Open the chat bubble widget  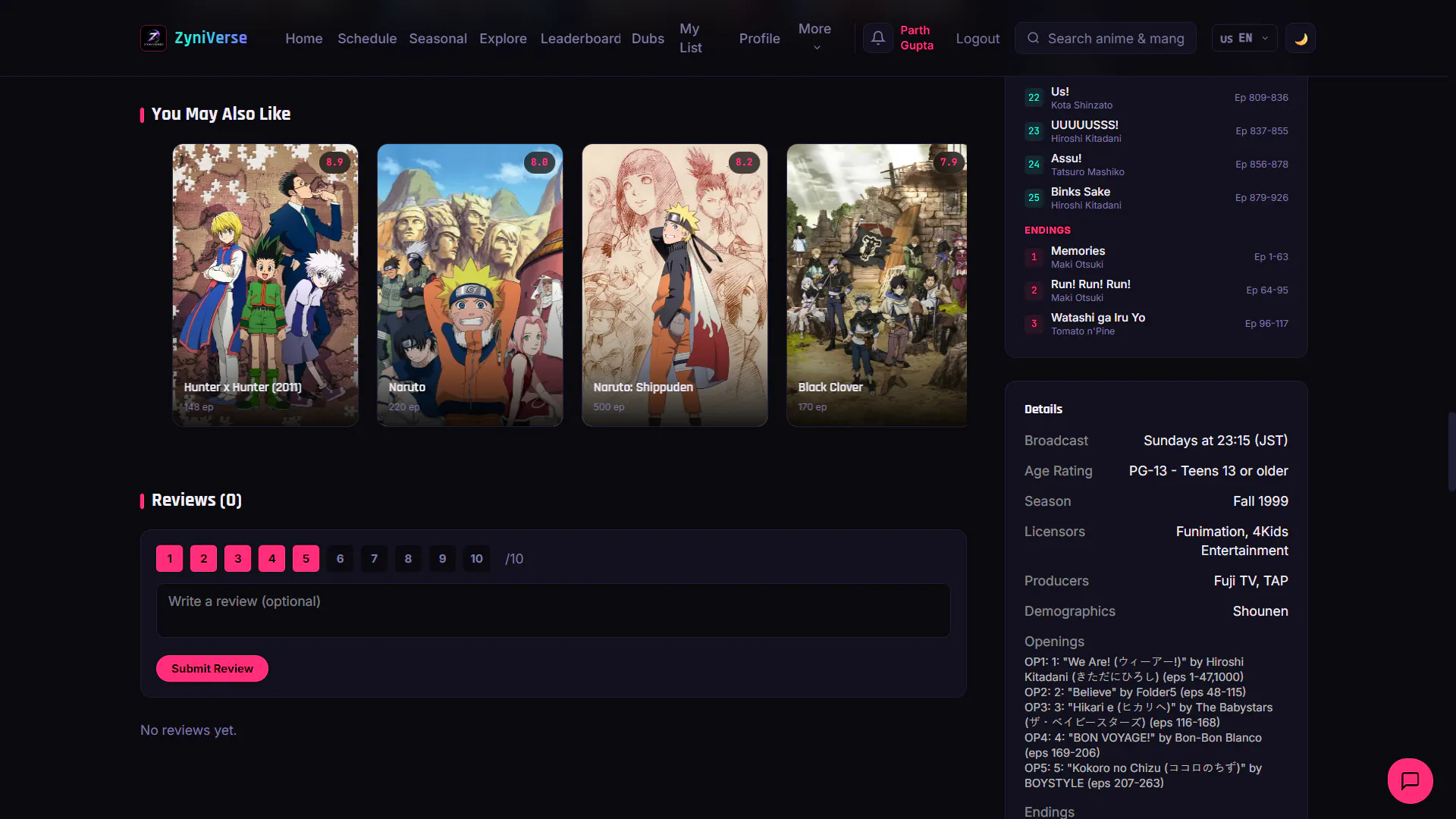1410,780
